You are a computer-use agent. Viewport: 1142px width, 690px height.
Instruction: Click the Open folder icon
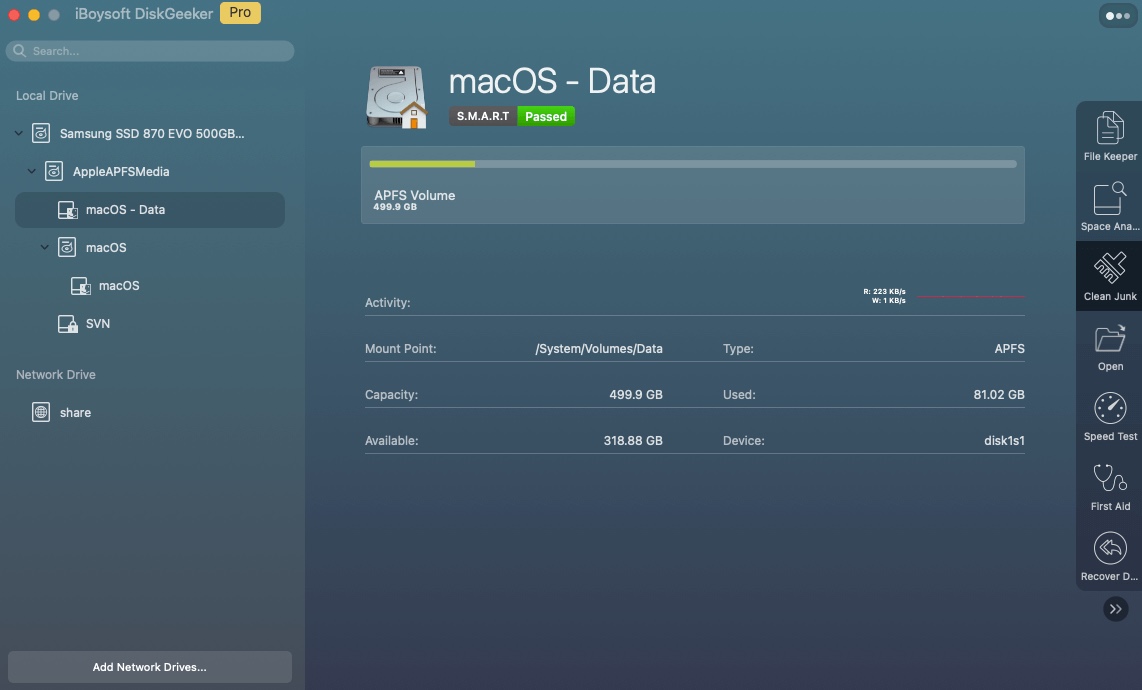[x=1110, y=346]
